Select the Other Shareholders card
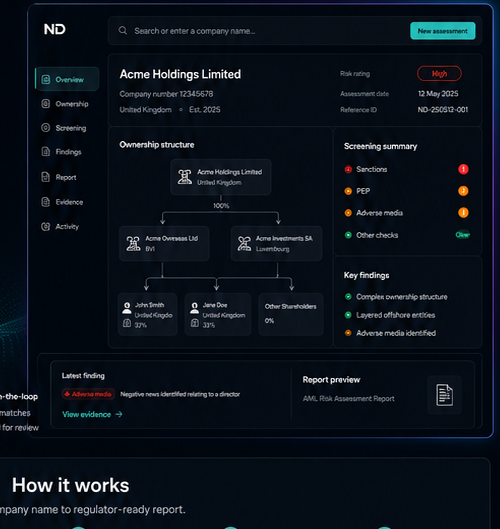500x529 pixels. click(x=291, y=314)
